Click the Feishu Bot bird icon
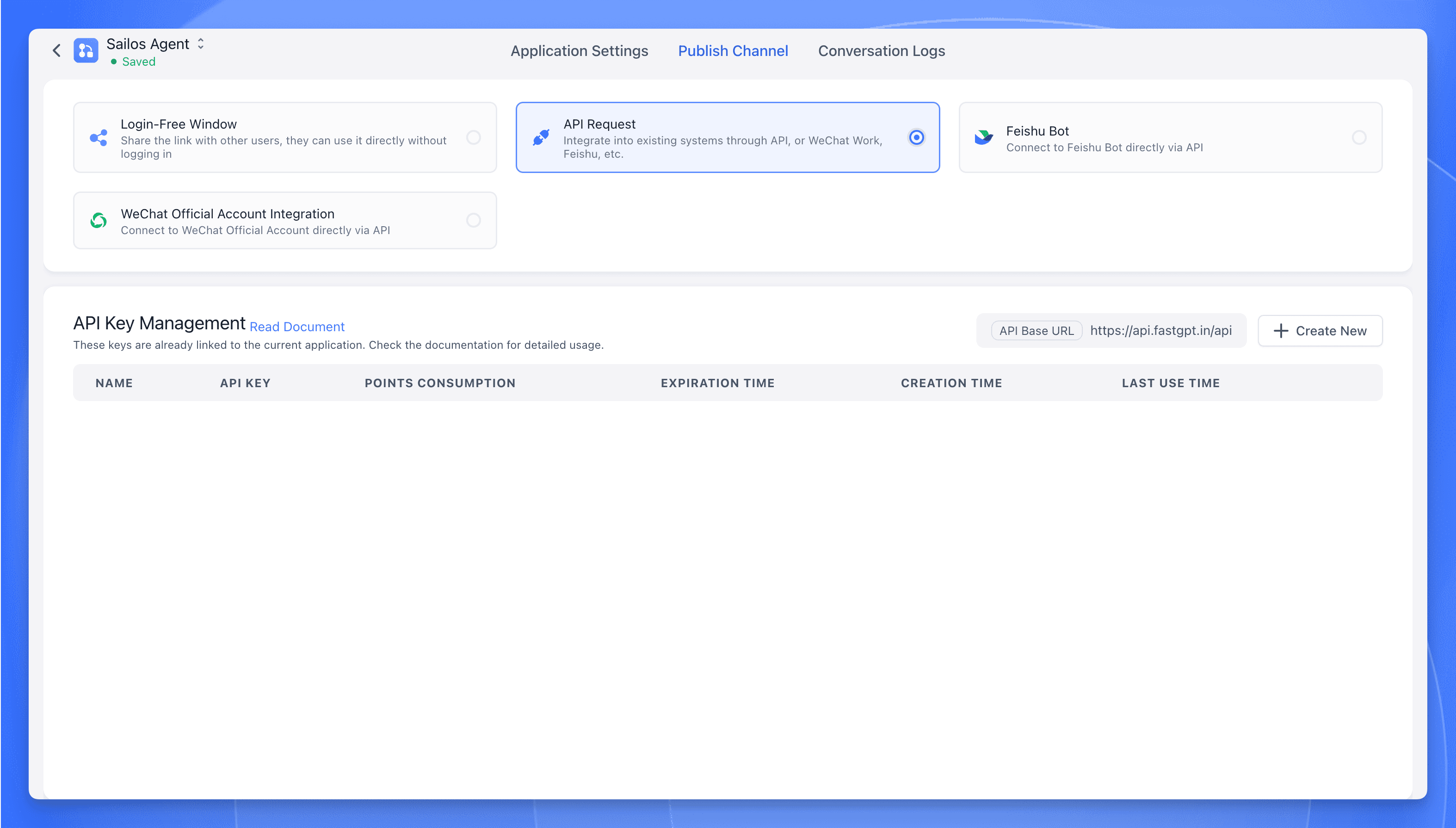This screenshot has height=828, width=1456. point(983,137)
